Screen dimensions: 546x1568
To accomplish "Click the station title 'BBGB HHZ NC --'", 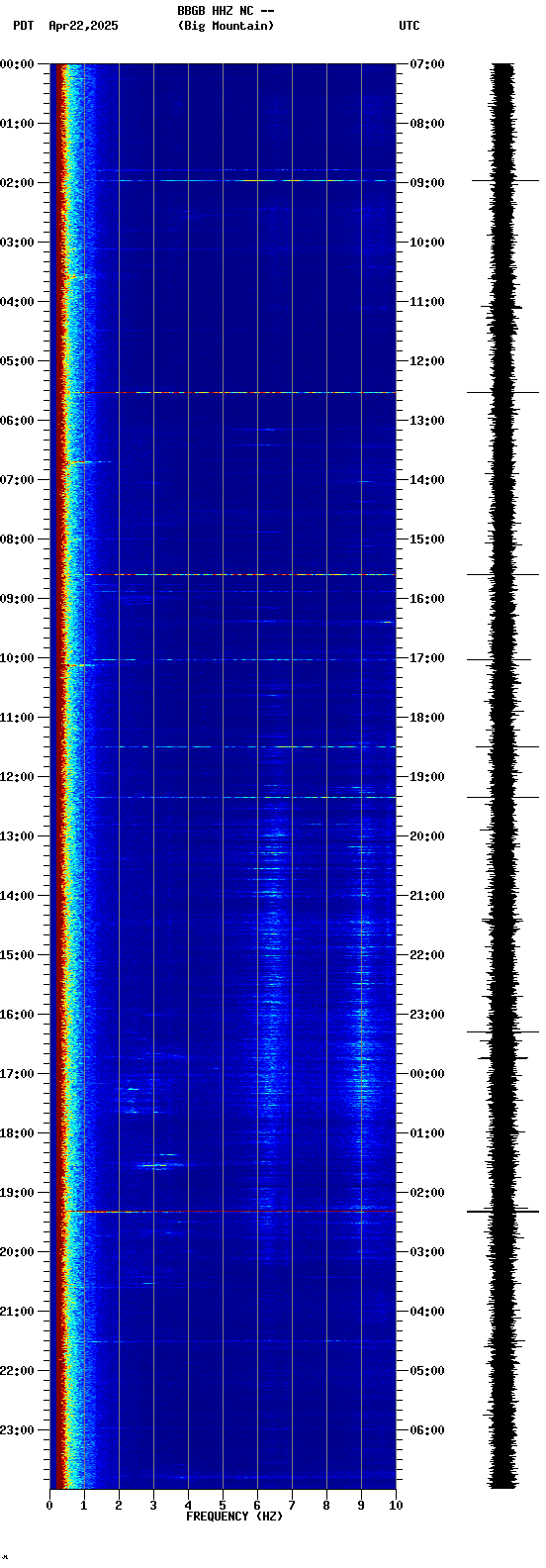I will click(226, 11).
